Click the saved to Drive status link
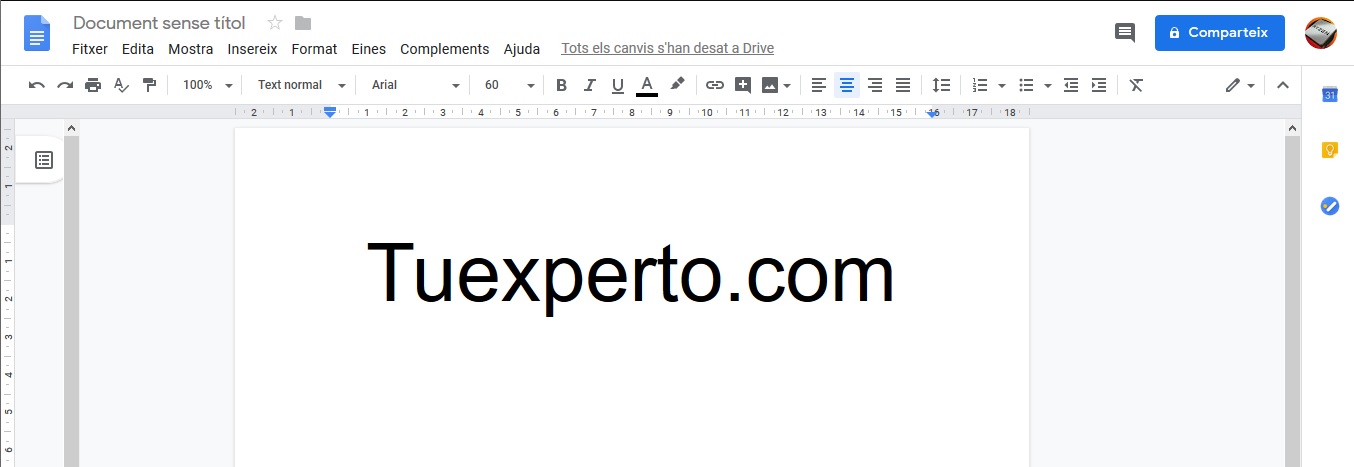This screenshot has height=467, width=1354. 667,48
